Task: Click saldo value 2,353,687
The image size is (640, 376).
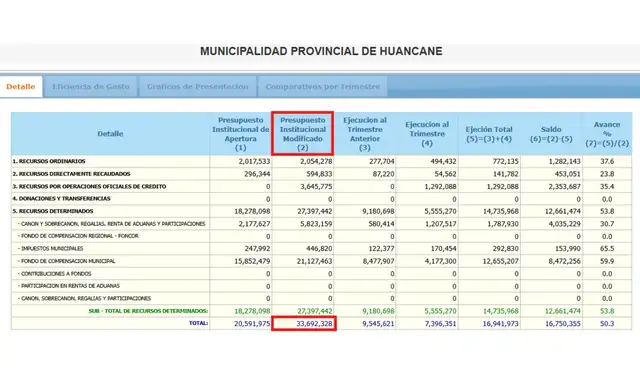Action: 564,187
